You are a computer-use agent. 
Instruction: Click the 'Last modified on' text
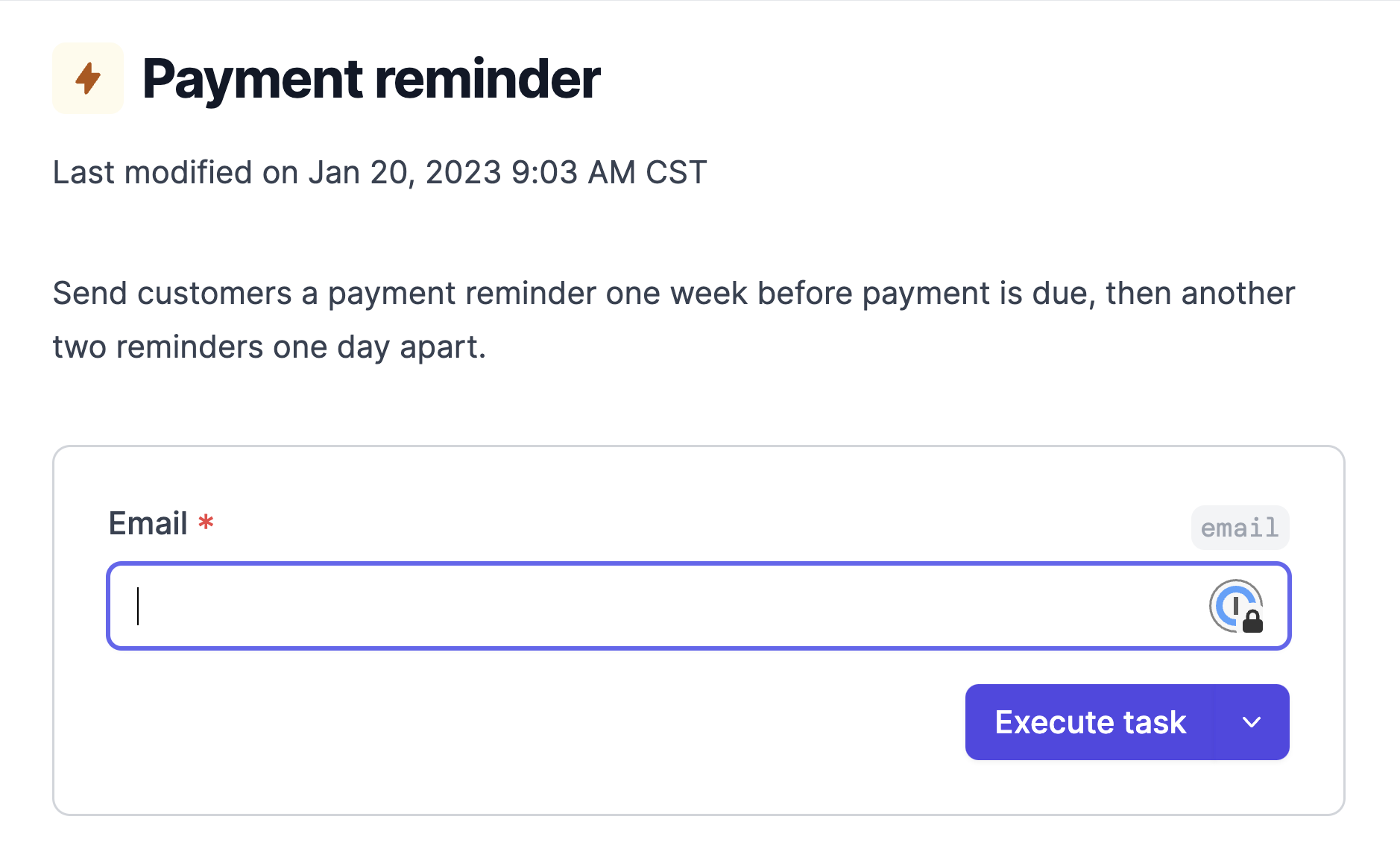(176, 172)
